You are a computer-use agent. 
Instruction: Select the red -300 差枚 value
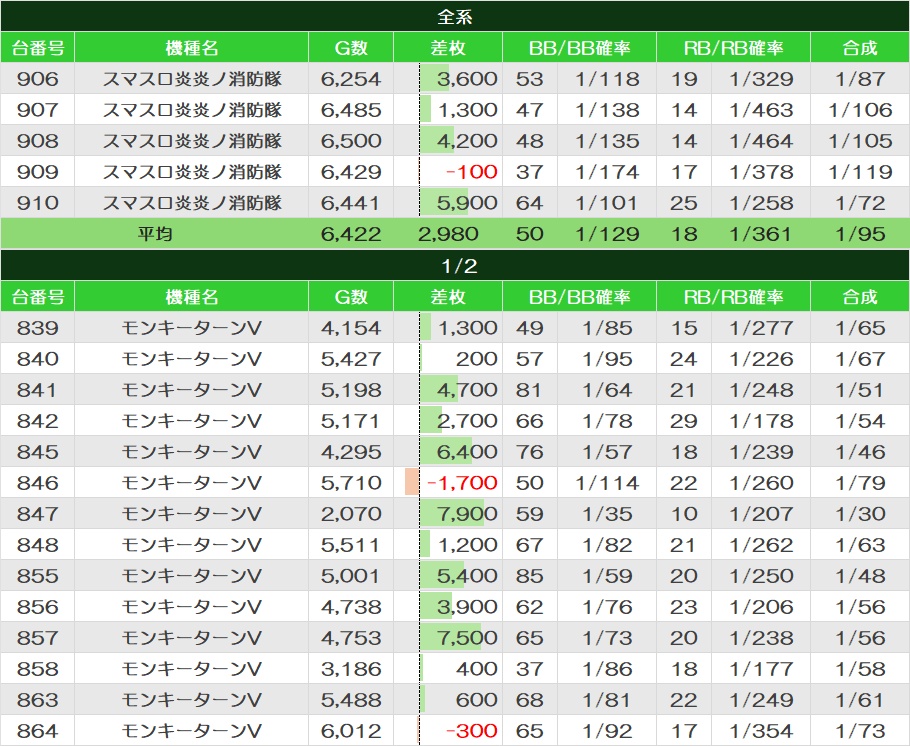click(471, 731)
